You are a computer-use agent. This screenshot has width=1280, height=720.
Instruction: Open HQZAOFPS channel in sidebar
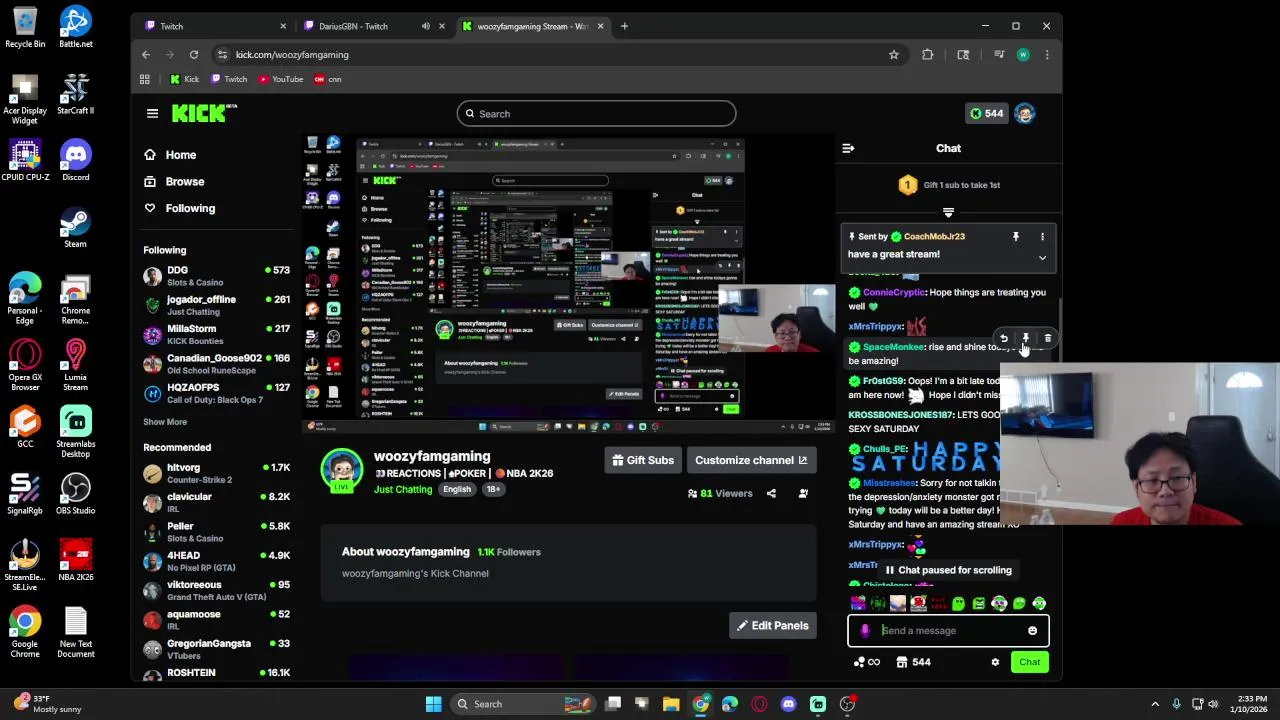[x=216, y=393]
